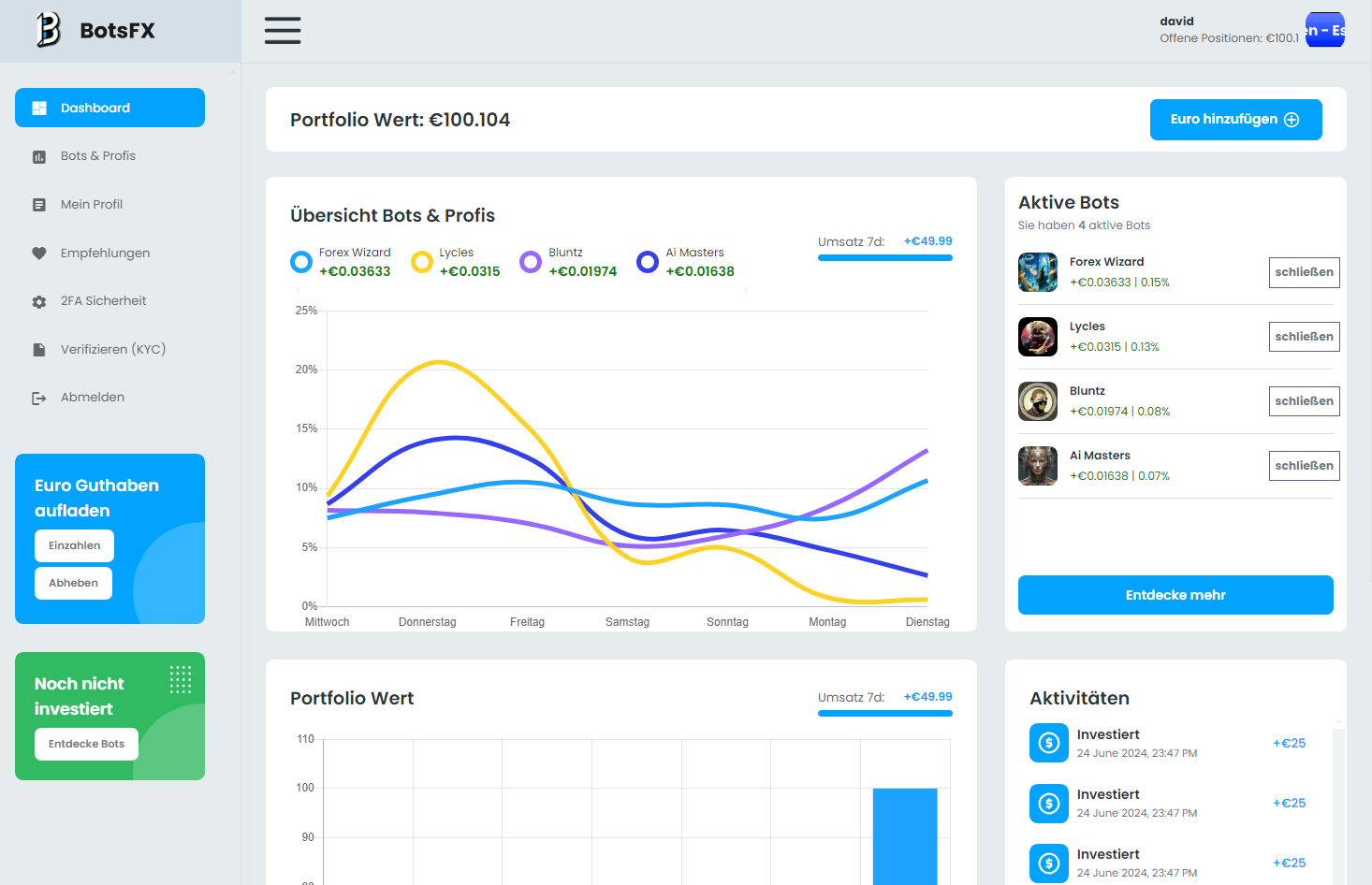This screenshot has height=885, width=1372.
Task: Click the Mein Profil document icon
Action: point(39,205)
